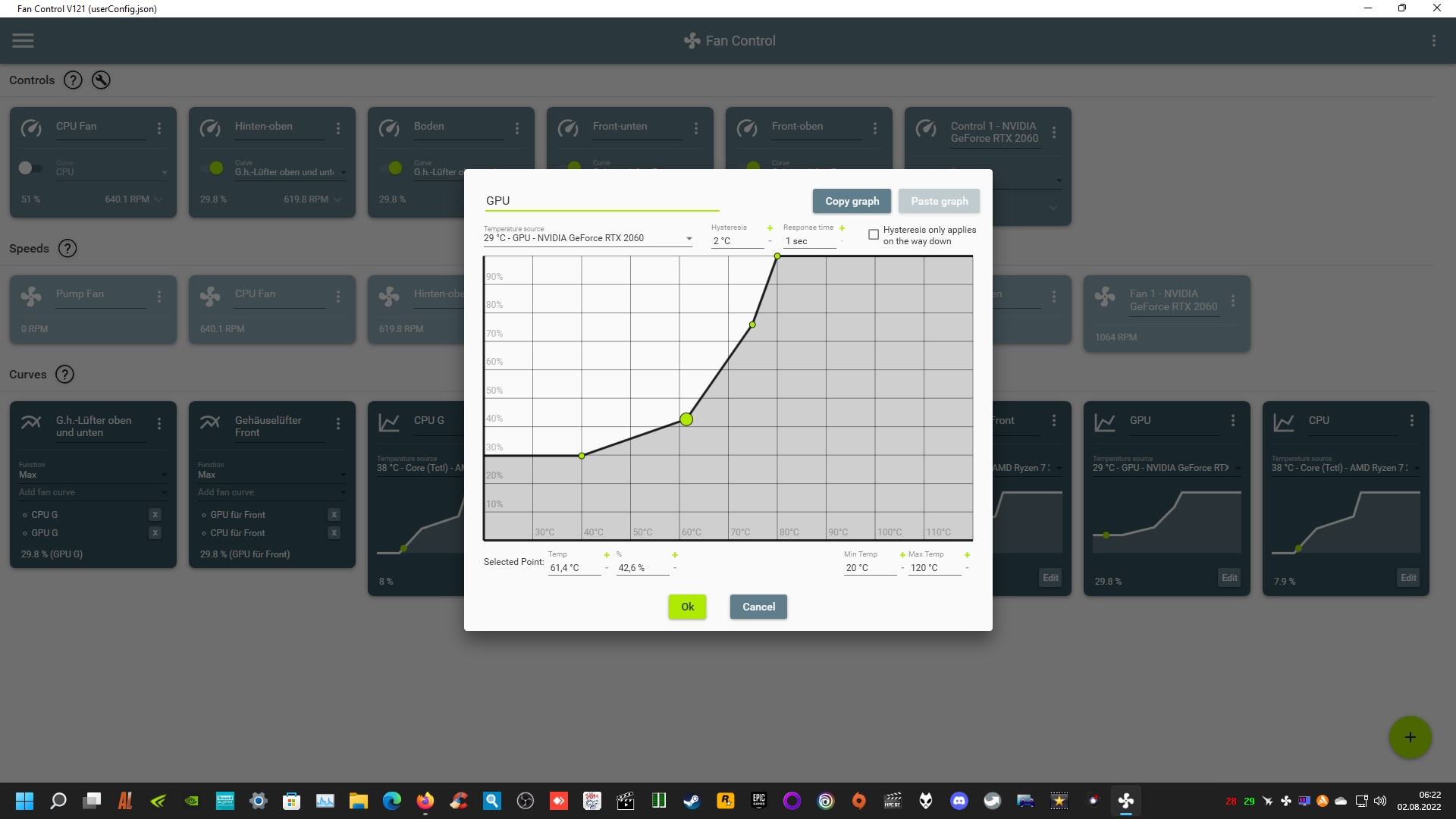Open the CPU Fan control card options menu
Viewport: 1456px width, 819px height.
coord(159,129)
